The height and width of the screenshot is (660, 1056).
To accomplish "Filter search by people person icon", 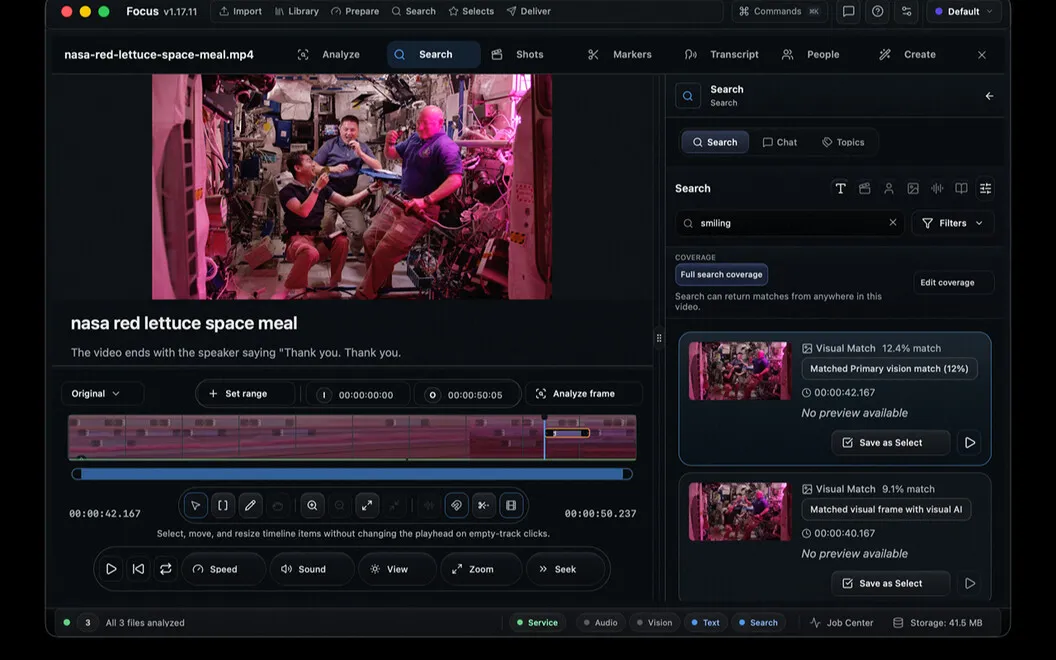I will tap(889, 189).
